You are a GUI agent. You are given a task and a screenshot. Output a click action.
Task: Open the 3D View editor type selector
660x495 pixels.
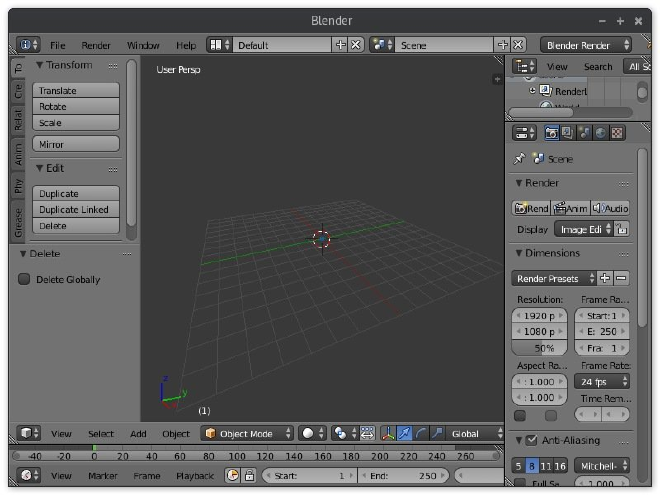[x=28, y=433]
